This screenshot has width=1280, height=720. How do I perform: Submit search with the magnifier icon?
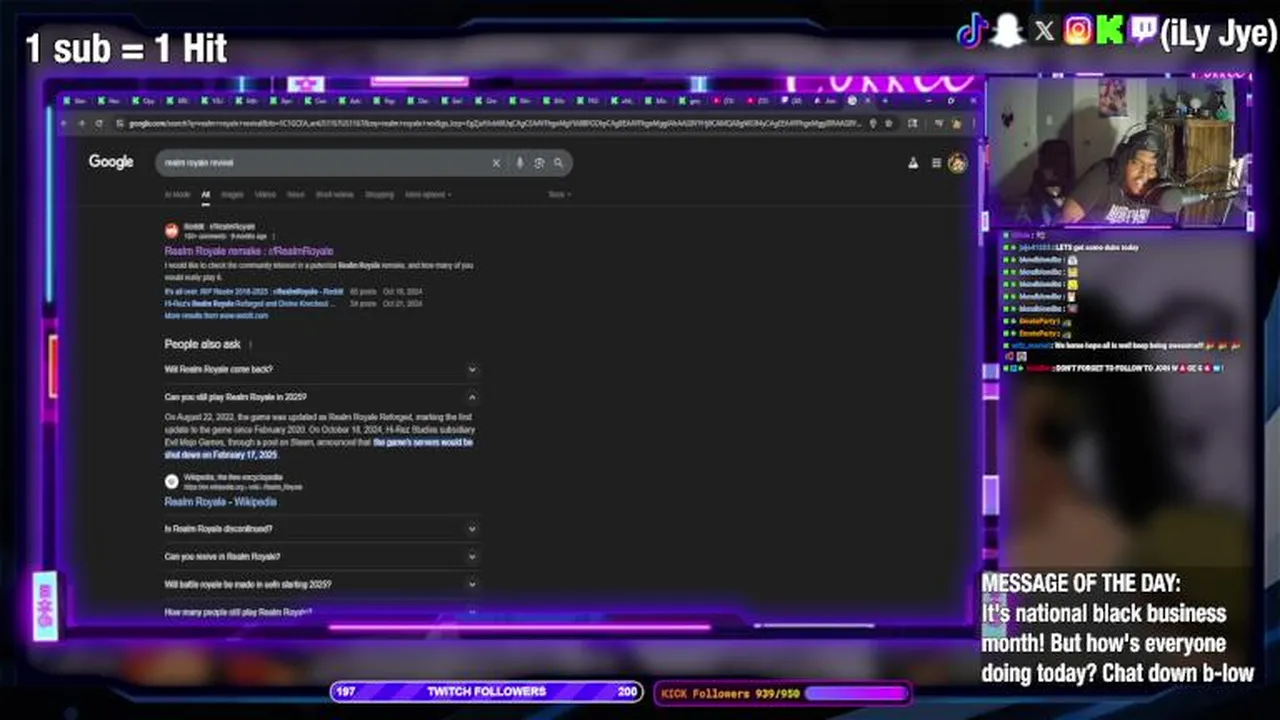point(558,163)
